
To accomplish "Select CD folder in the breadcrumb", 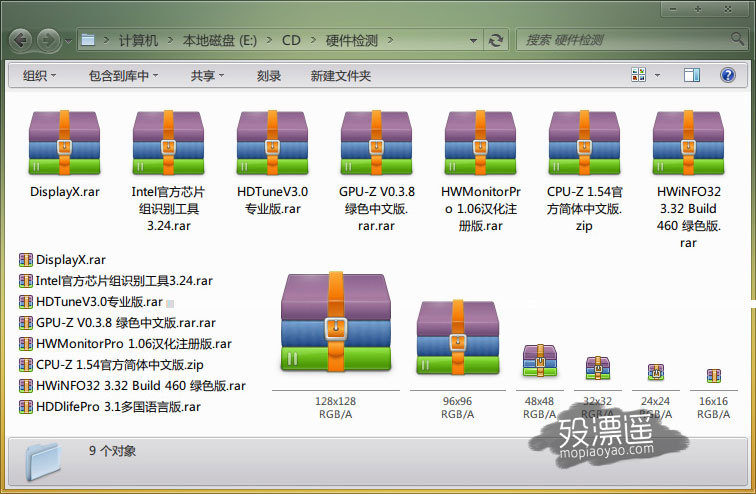I will tap(291, 40).
